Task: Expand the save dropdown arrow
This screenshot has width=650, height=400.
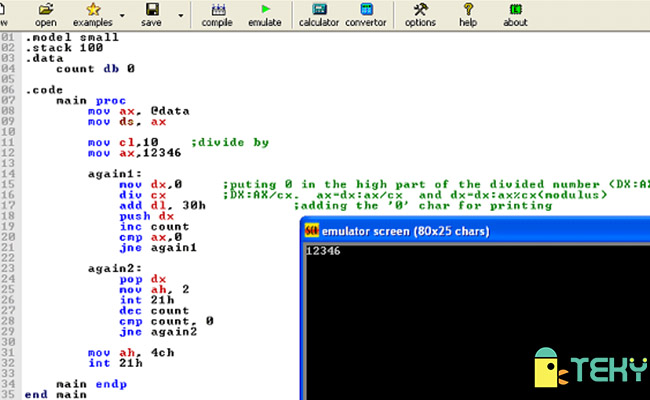Action: (x=181, y=16)
